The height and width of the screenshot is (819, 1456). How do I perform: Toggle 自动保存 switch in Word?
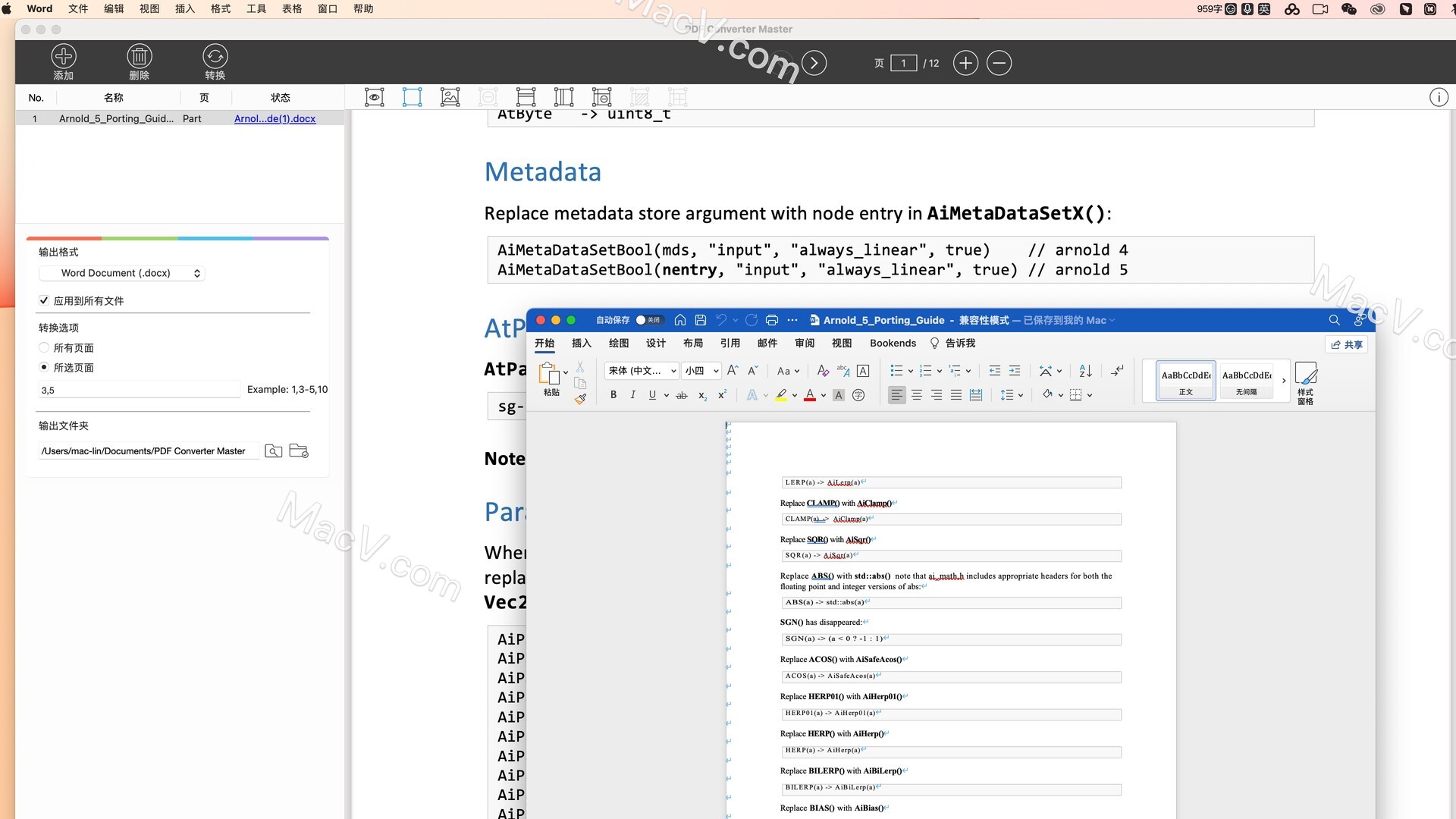pyautogui.click(x=649, y=320)
